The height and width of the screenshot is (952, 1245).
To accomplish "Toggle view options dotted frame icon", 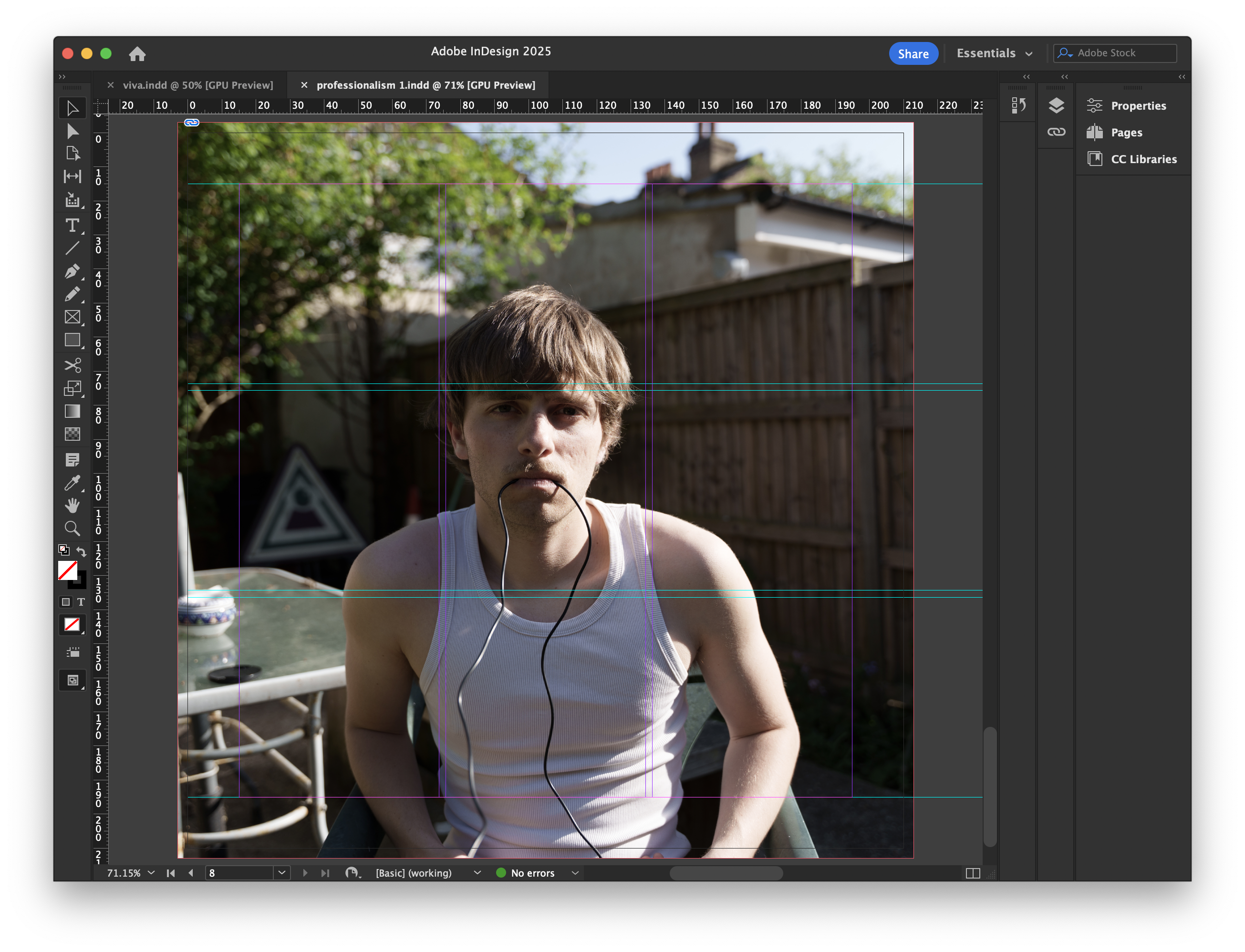I will 73,653.
